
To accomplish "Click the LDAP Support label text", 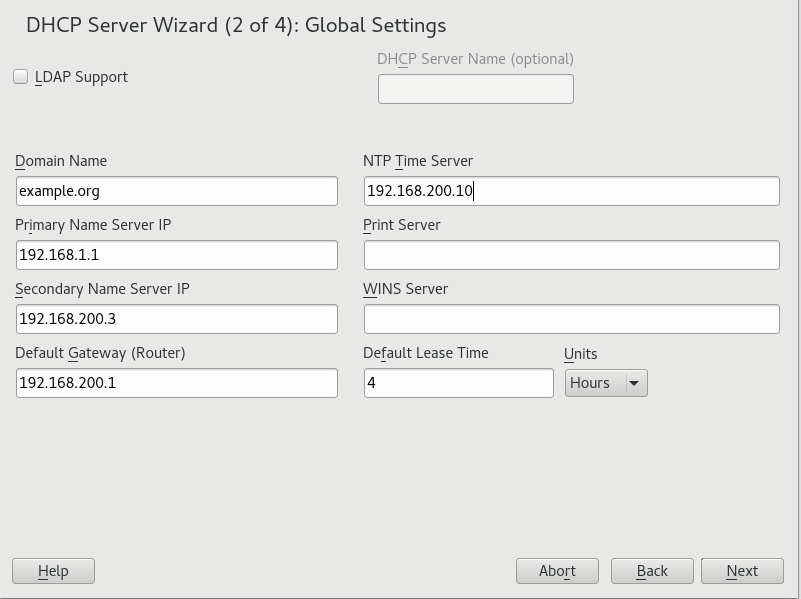I will pyautogui.click(x=81, y=77).
